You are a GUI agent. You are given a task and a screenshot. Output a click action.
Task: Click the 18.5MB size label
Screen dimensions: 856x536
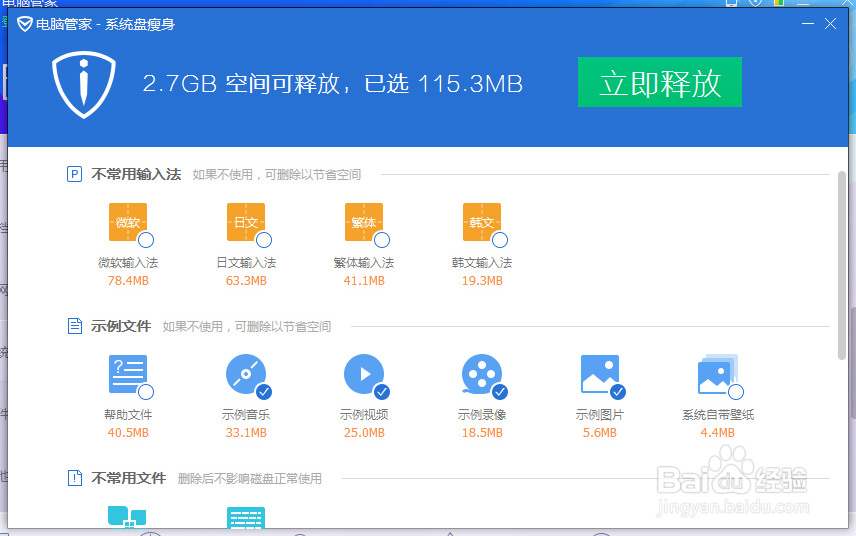click(x=482, y=433)
